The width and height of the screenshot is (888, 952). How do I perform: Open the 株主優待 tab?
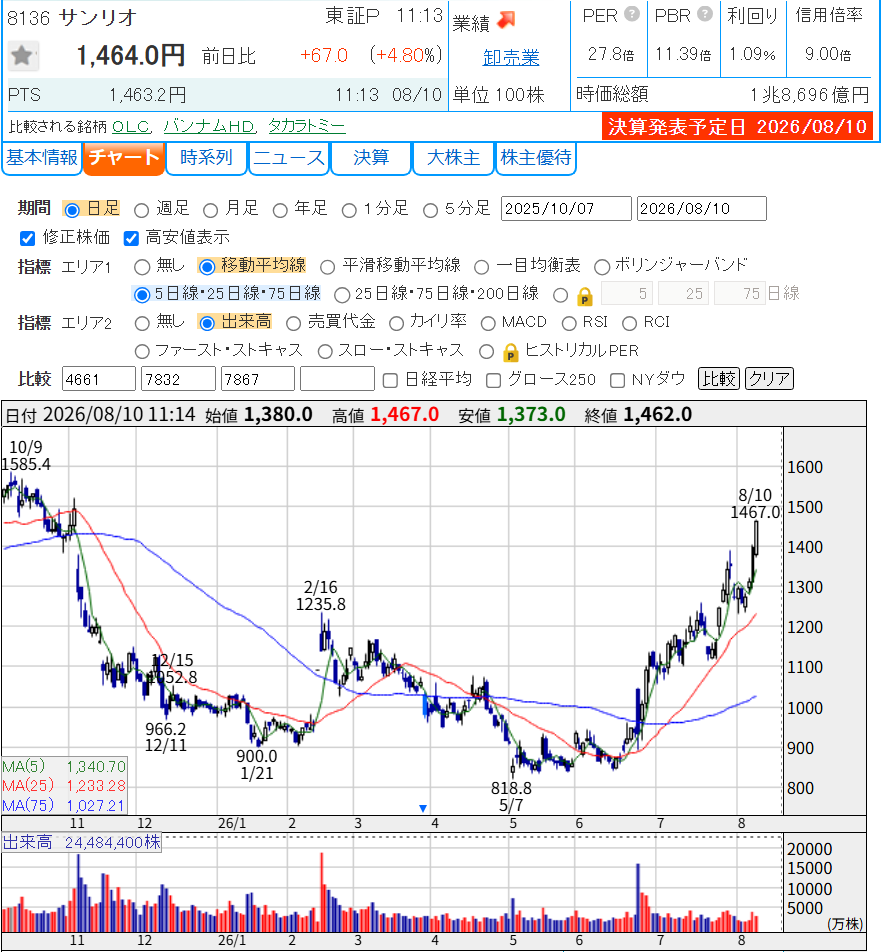click(x=536, y=158)
